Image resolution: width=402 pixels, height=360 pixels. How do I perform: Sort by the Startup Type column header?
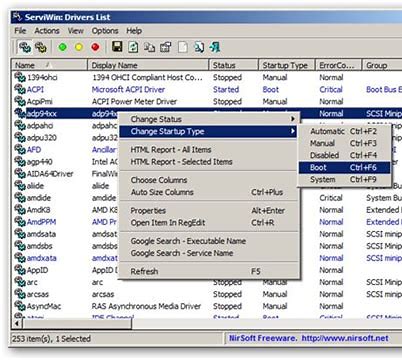[287, 65]
